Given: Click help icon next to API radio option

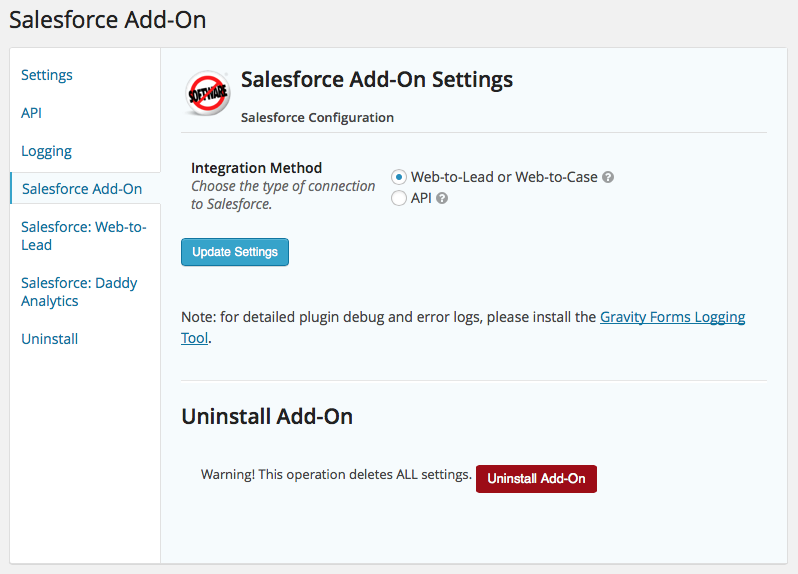Looking at the screenshot, I should tap(442, 199).
